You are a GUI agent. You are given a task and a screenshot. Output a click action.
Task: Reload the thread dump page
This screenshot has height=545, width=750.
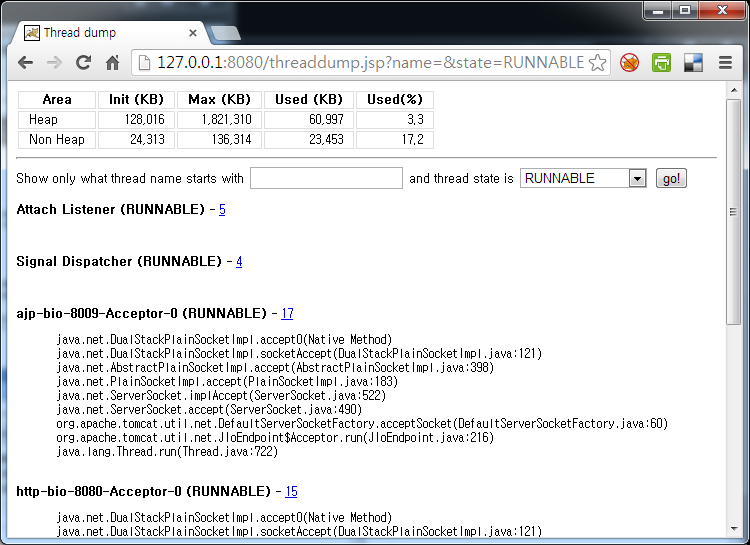click(83, 62)
